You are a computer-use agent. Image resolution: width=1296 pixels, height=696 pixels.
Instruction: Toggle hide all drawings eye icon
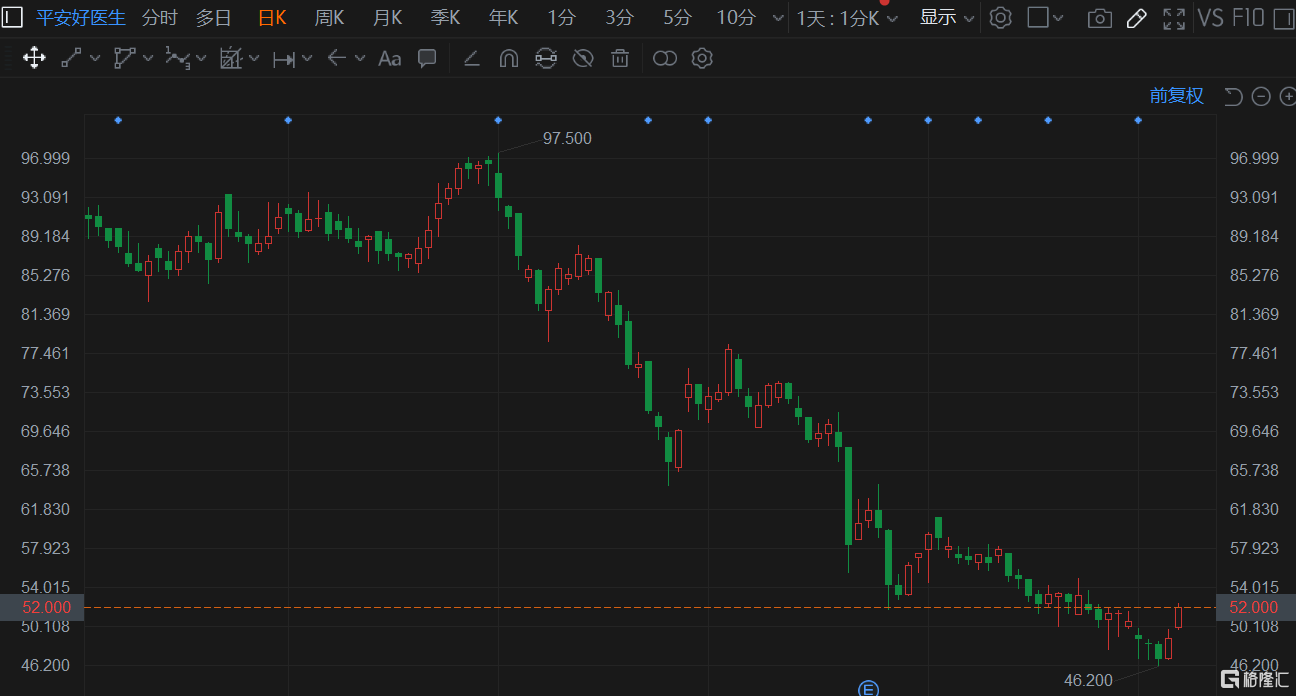coord(583,59)
